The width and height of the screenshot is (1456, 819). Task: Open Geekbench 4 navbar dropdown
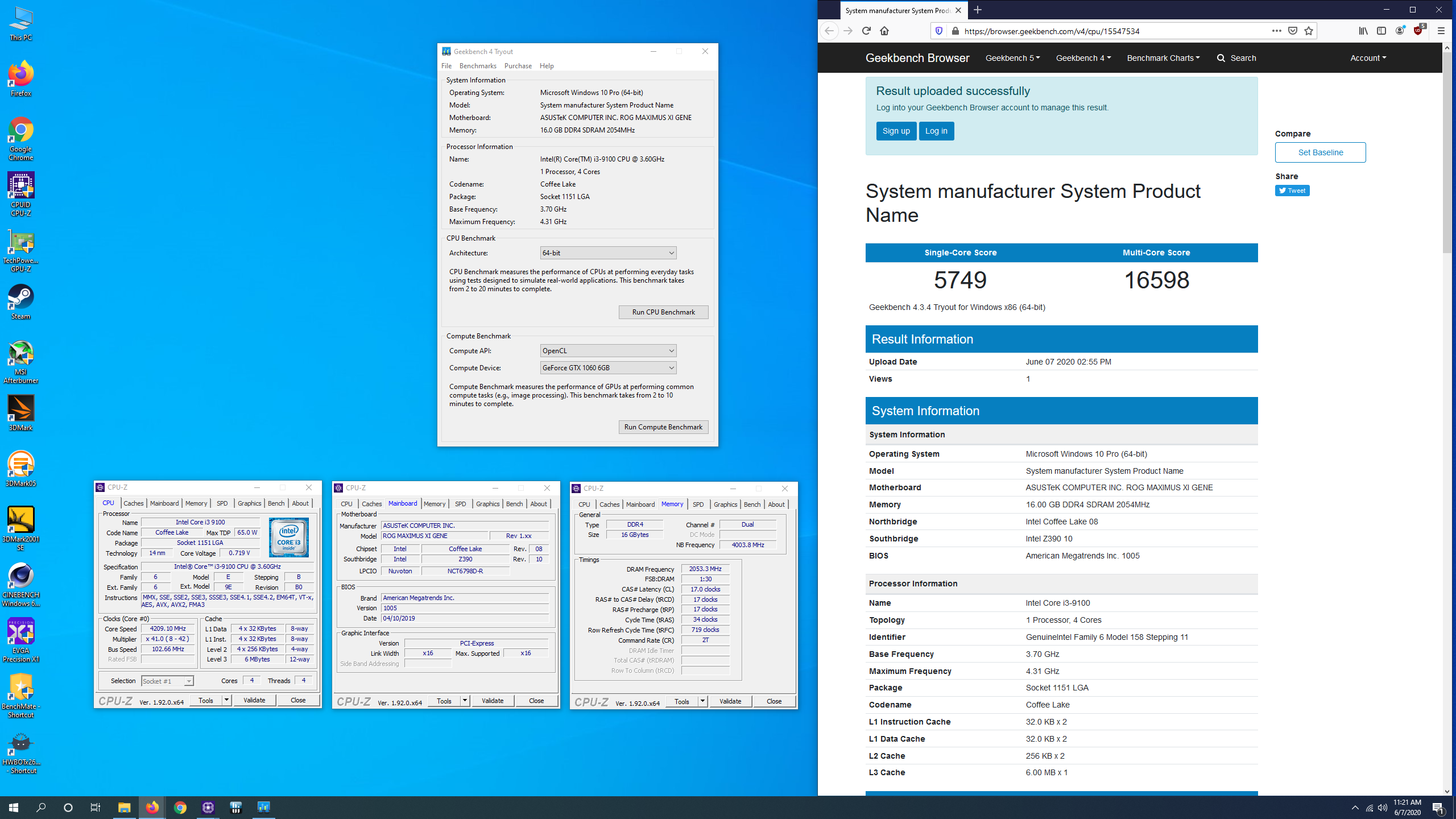click(1083, 58)
